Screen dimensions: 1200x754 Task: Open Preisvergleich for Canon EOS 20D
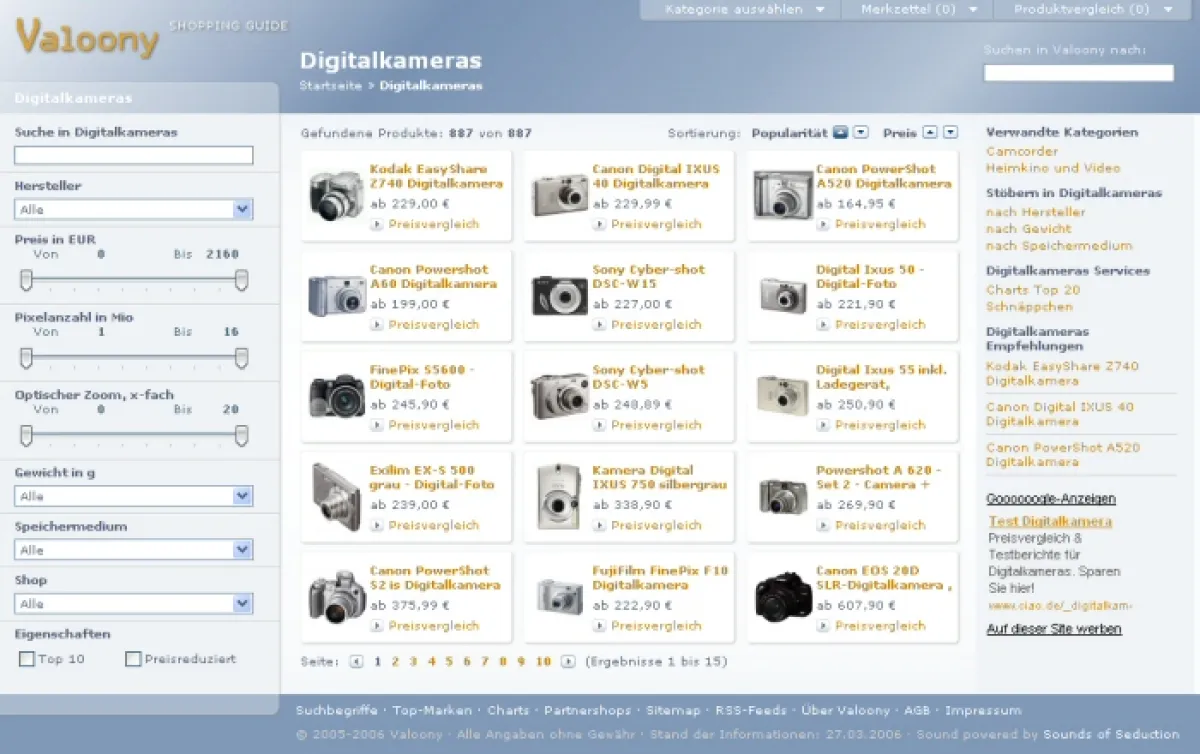879,626
